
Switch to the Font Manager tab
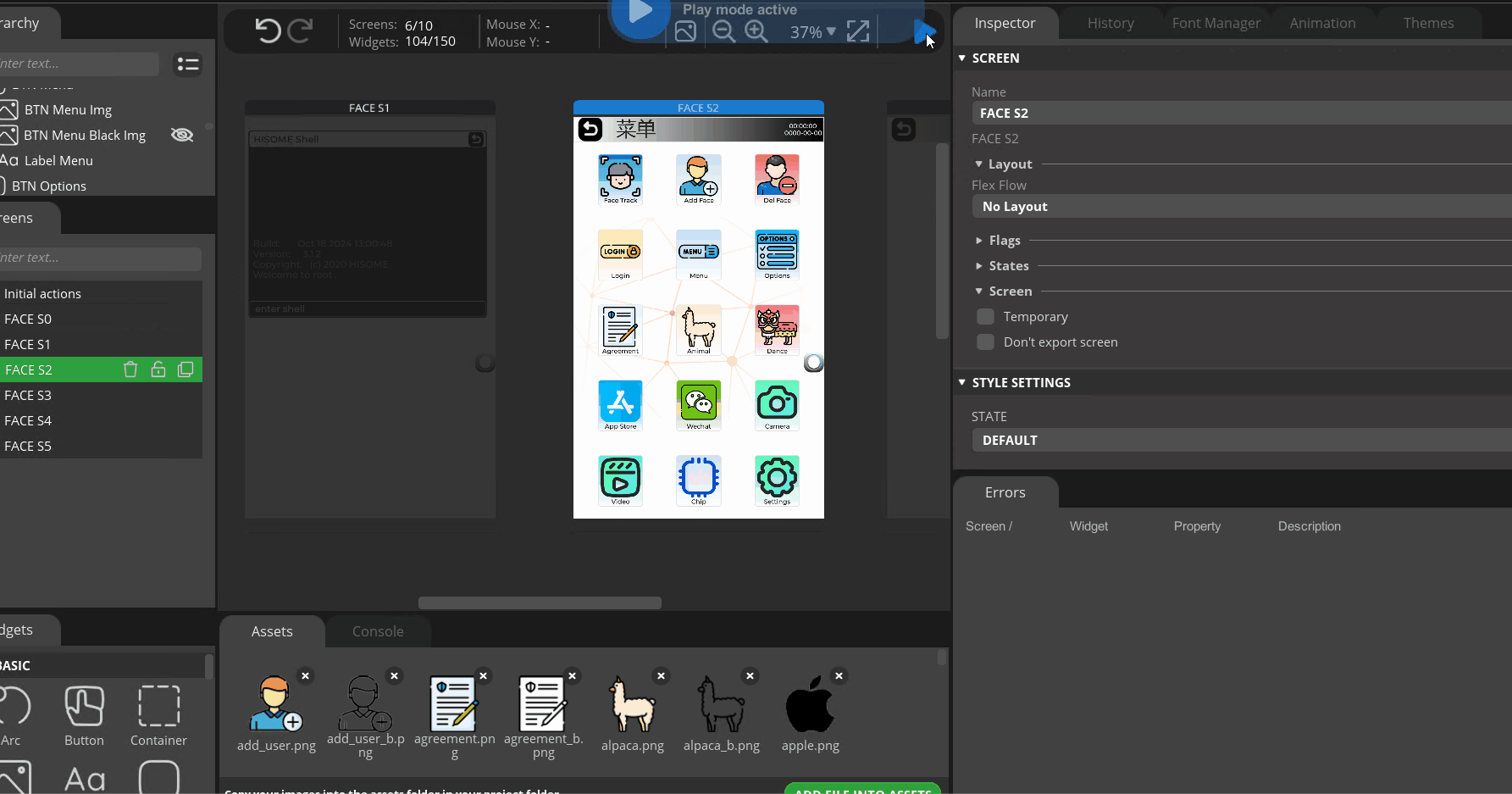tap(1216, 23)
